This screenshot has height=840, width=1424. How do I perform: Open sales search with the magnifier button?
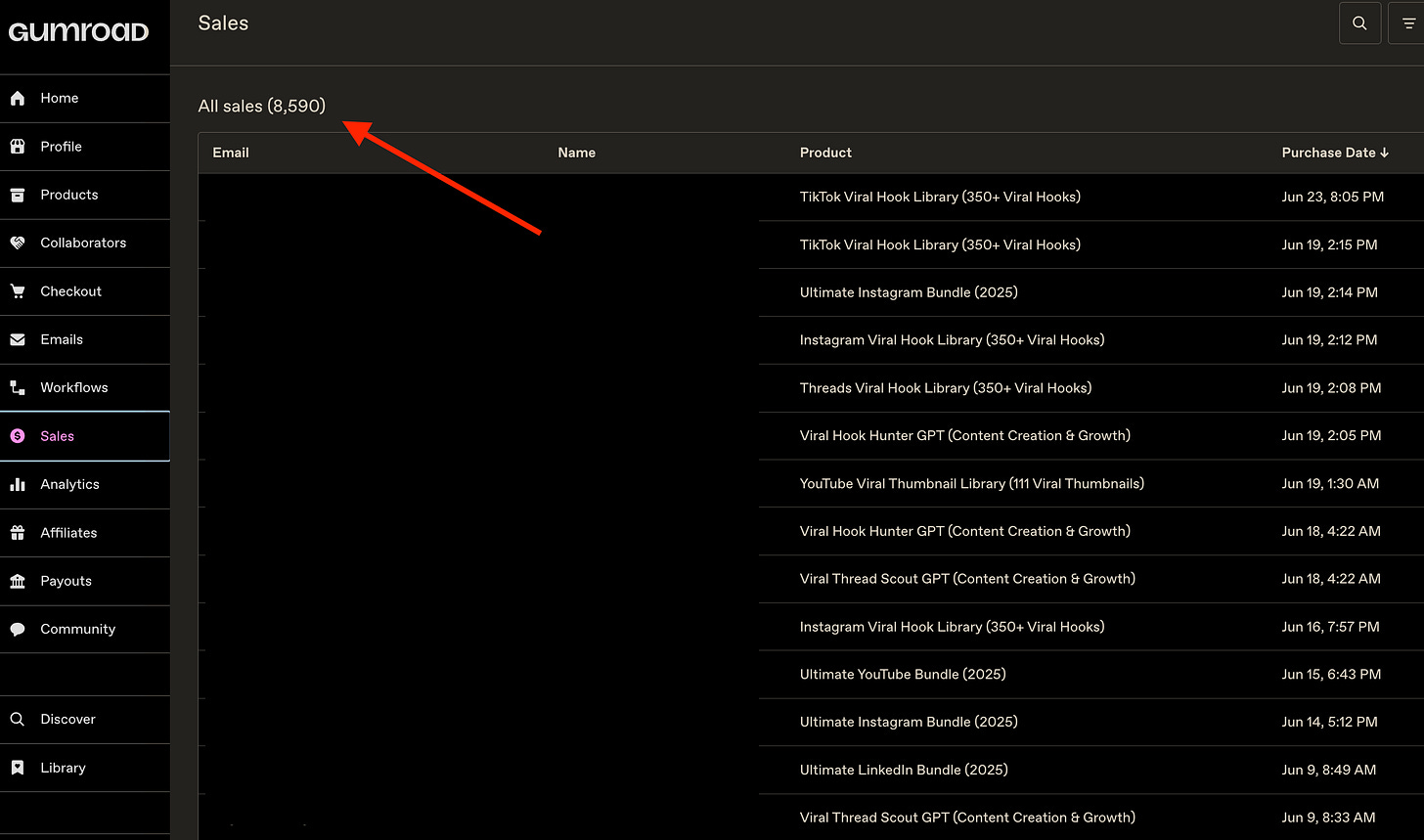point(1359,23)
